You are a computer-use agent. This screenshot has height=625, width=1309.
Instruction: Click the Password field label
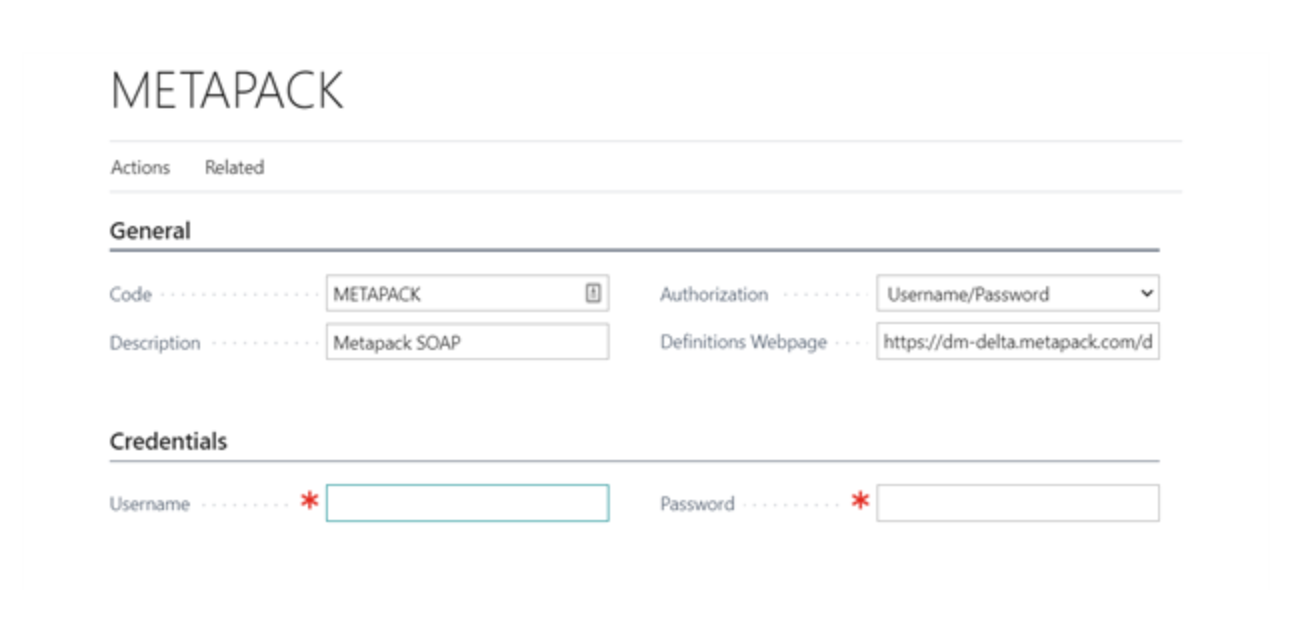pos(697,504)
